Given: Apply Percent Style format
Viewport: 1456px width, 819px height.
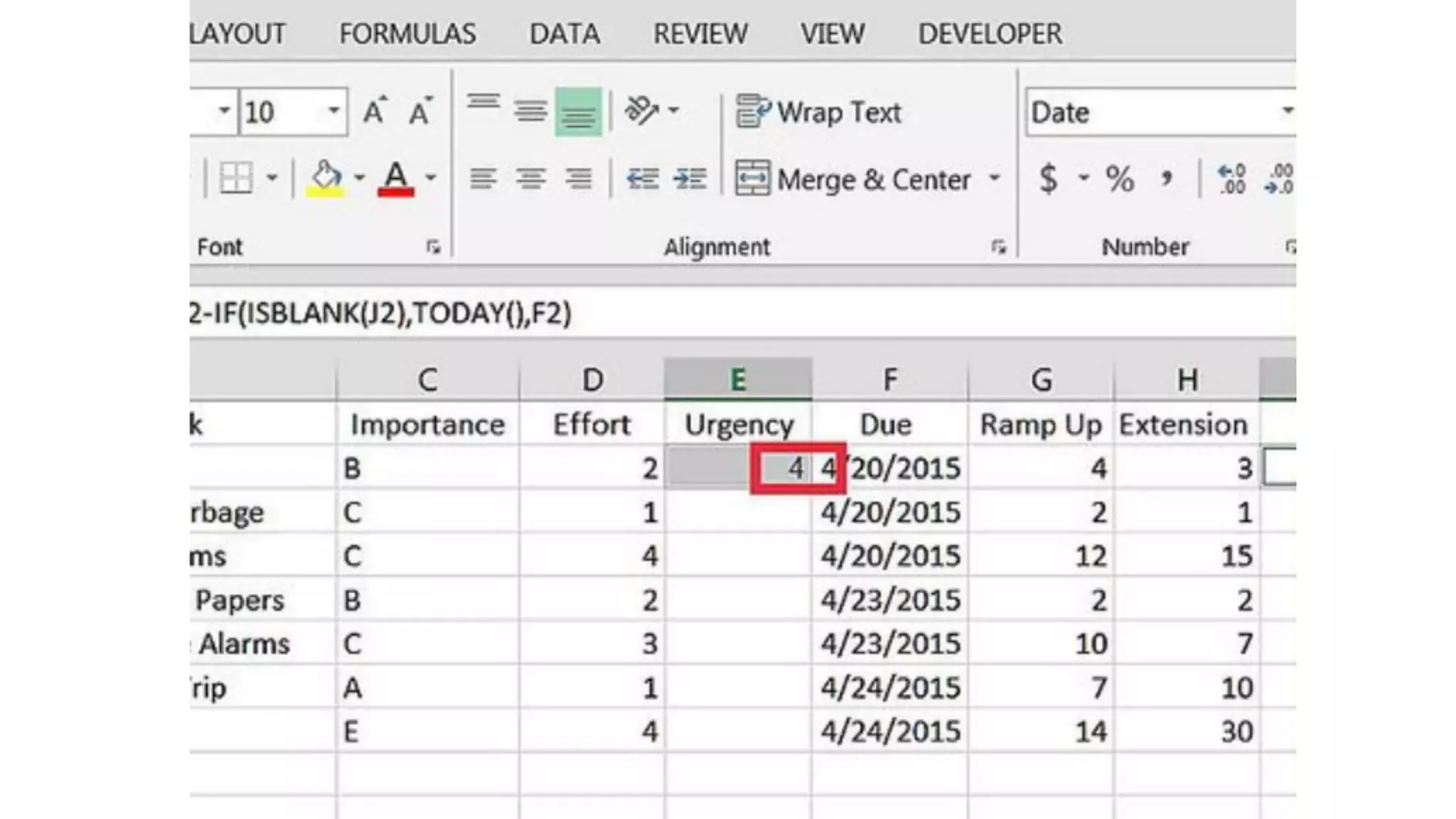Looking at the screenshot, I should [x=1119, y=178].
